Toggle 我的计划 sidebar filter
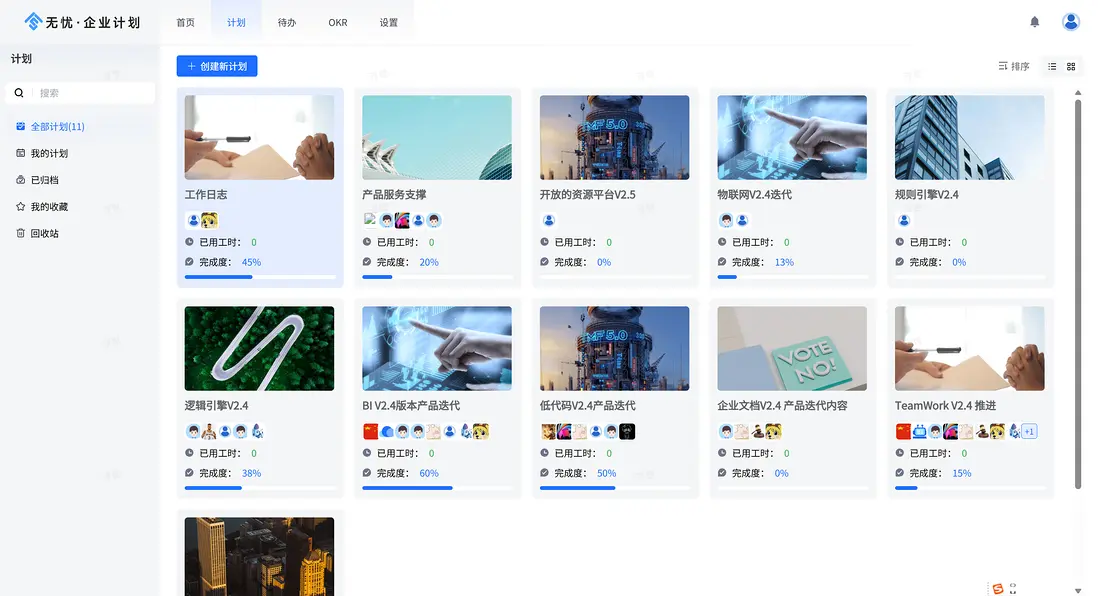Viewport: 1098px width, 596px height. pyautogui.click(x=48, y=154)
